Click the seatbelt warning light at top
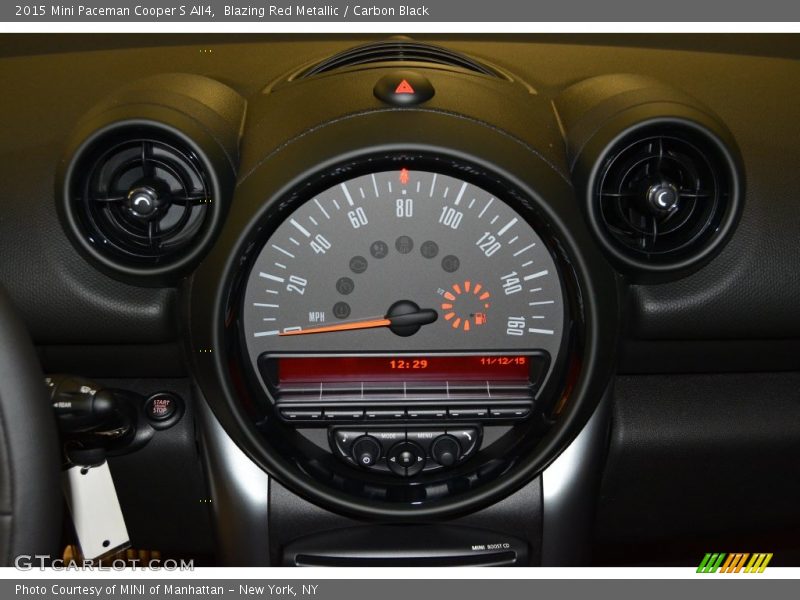800x600 pixels. click(x=404, y=176)
